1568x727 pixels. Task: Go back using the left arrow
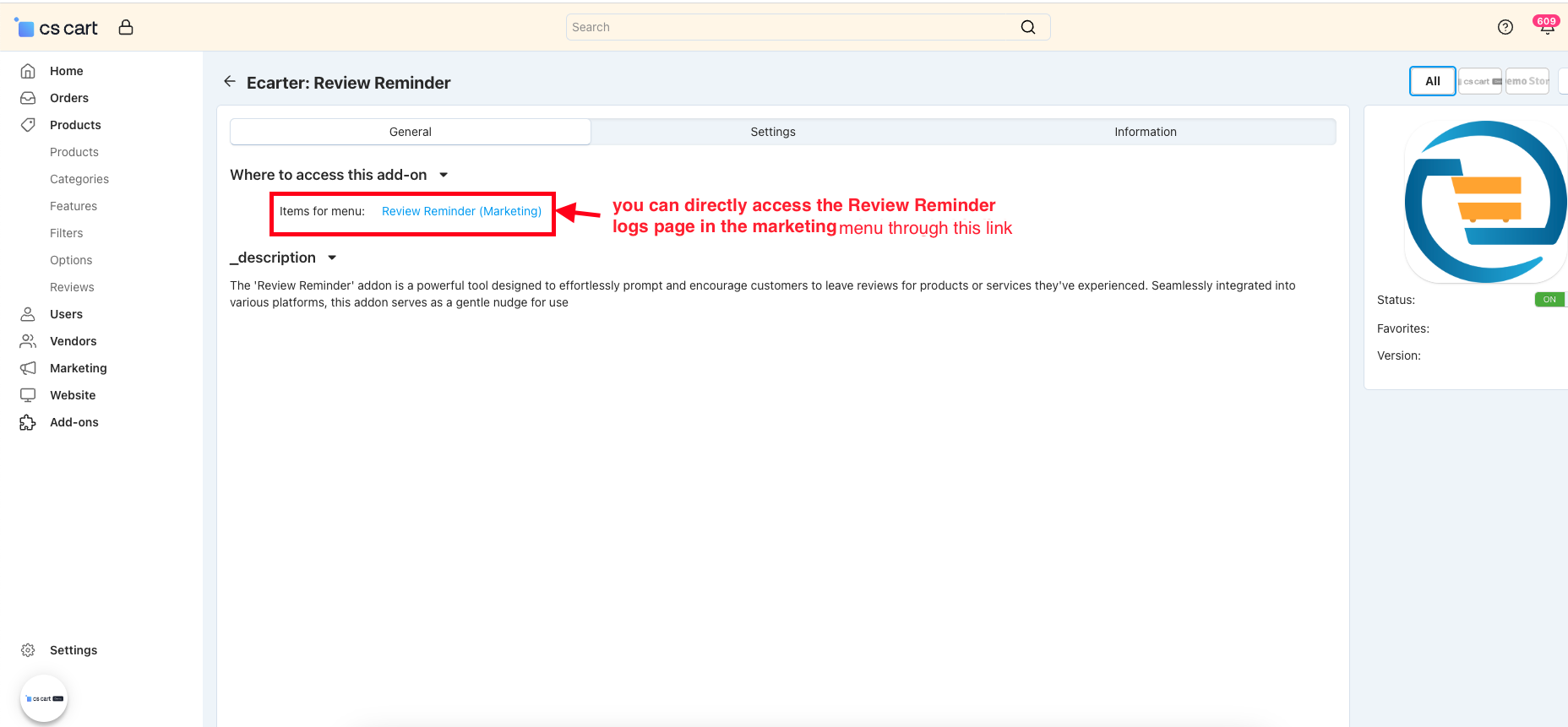click(229, 82)
